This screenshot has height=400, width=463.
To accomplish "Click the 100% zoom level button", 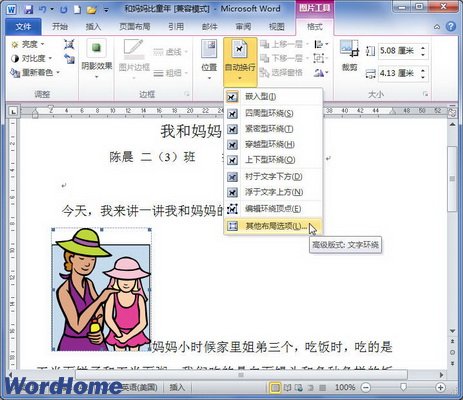I will [344, 388].
